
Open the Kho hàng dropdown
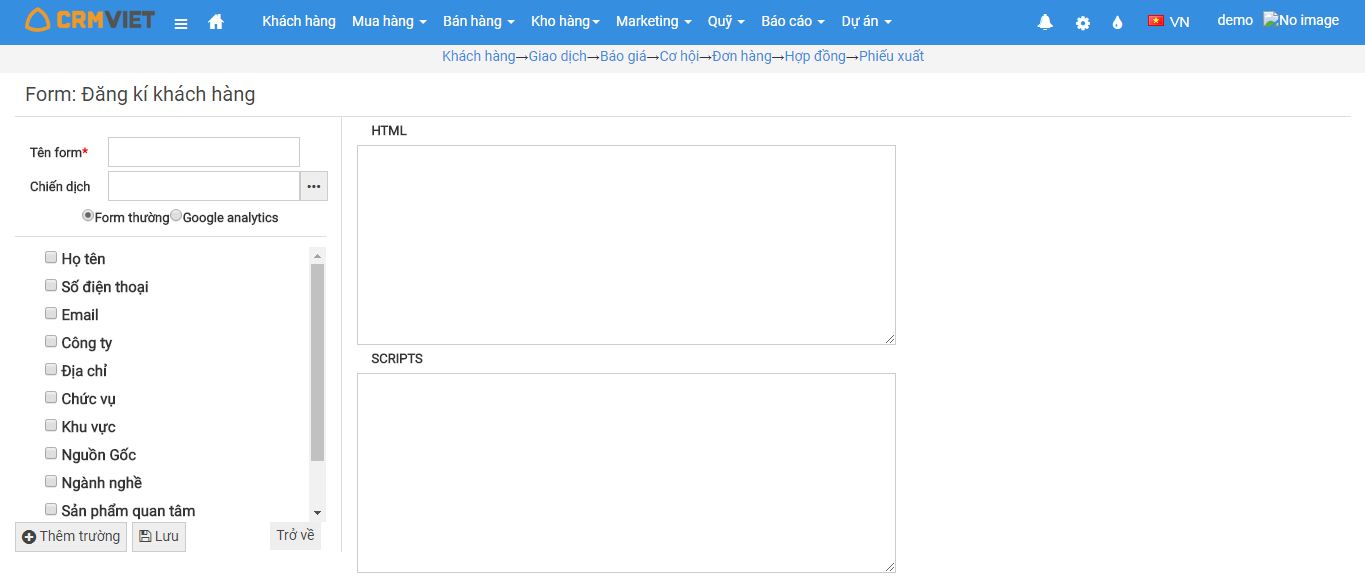pyautogui.click(x=565, y=21)
